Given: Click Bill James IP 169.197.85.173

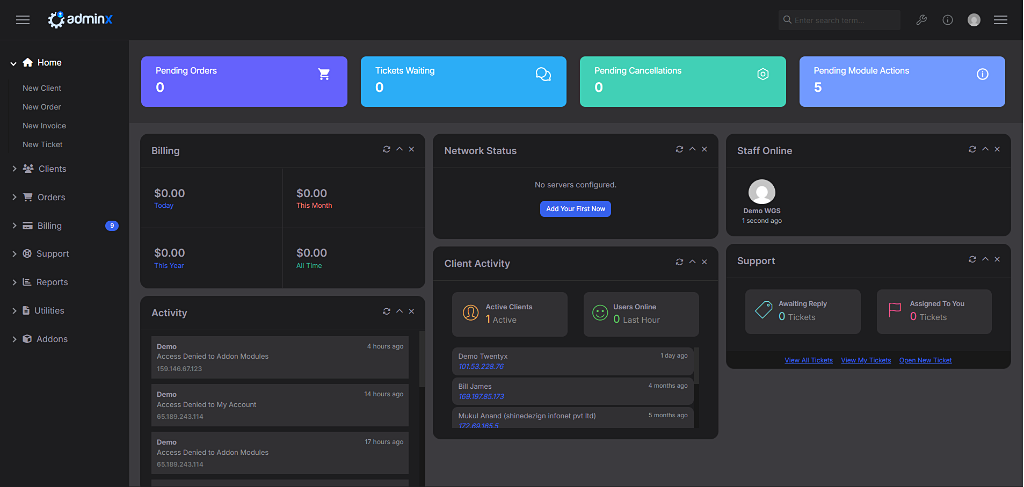Looking at the screenshot, I should (481, 397).
